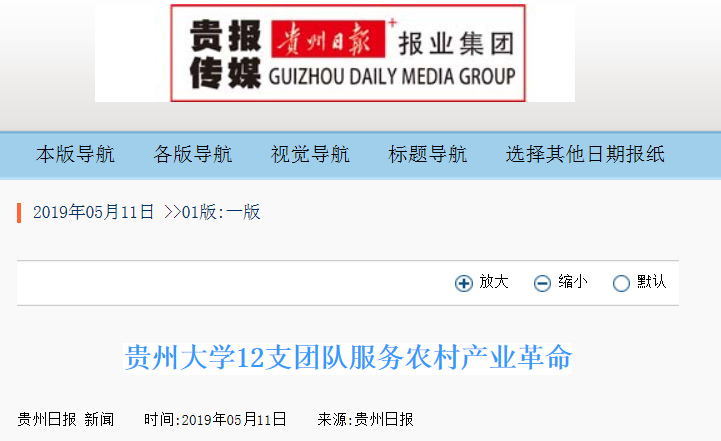The image size is (721, 441).
Task: Open 各版导航 menu item
Action: (x=193, y=155)
